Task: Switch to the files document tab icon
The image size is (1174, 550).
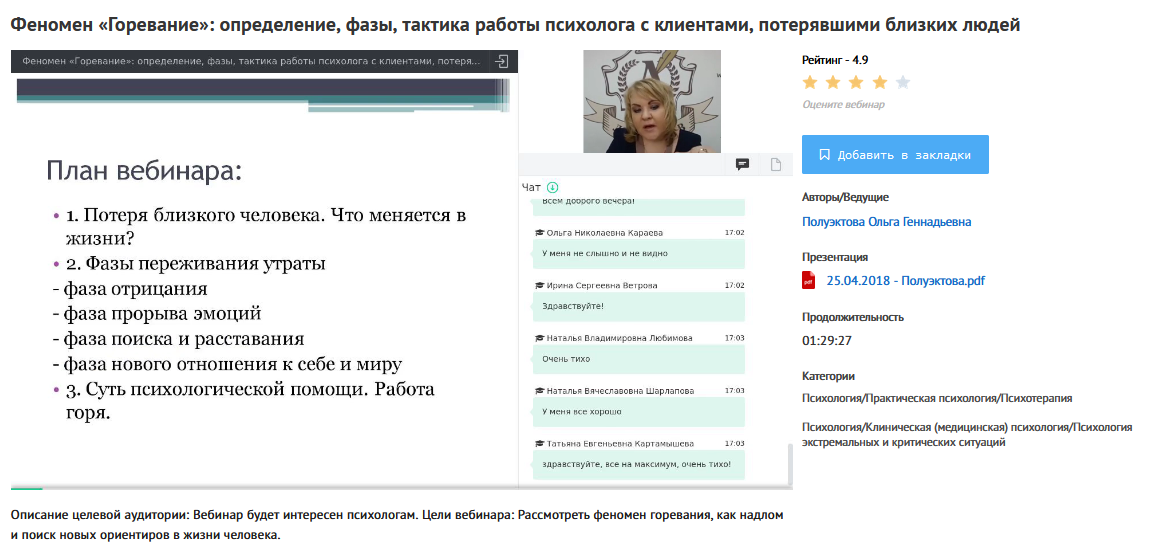Action: [x=775, y=165]
